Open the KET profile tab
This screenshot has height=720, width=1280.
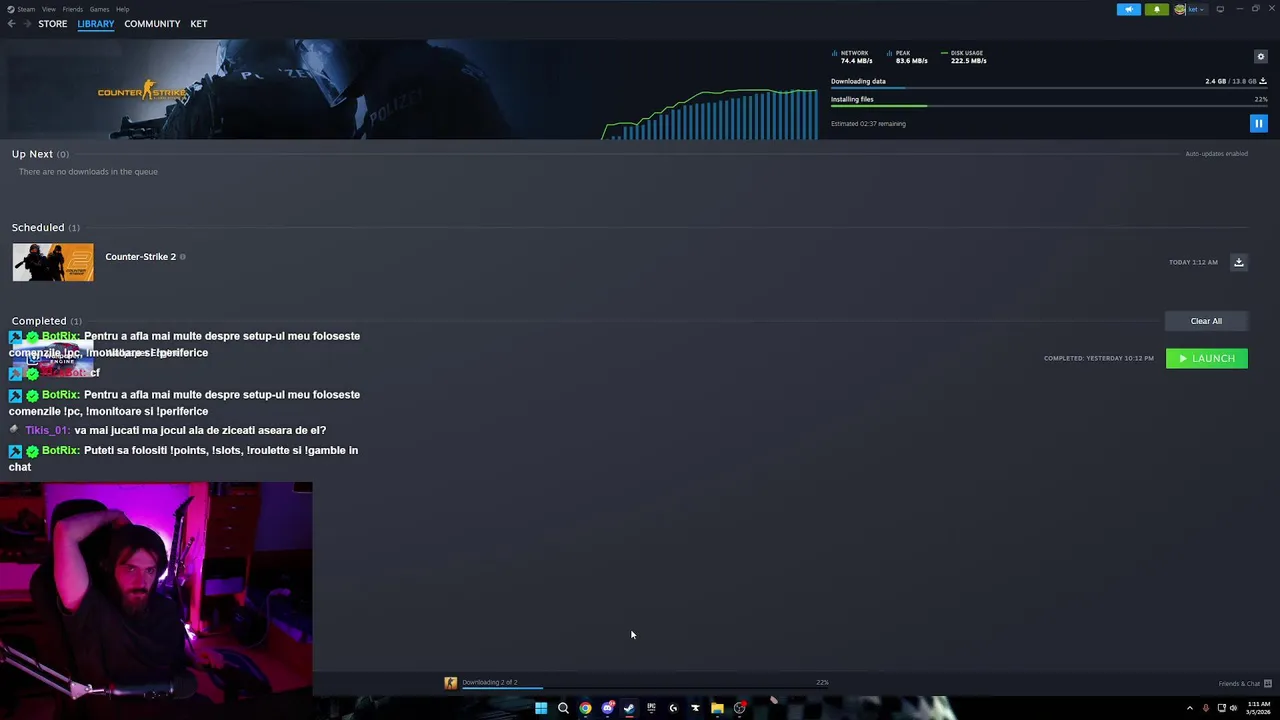(199, 24)
